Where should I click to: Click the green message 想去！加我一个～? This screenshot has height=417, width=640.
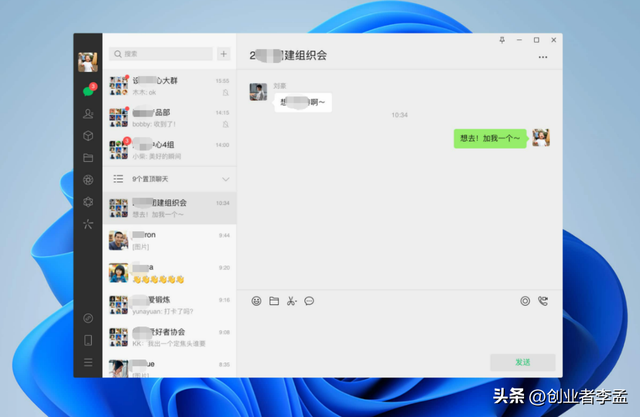[490, 138]
